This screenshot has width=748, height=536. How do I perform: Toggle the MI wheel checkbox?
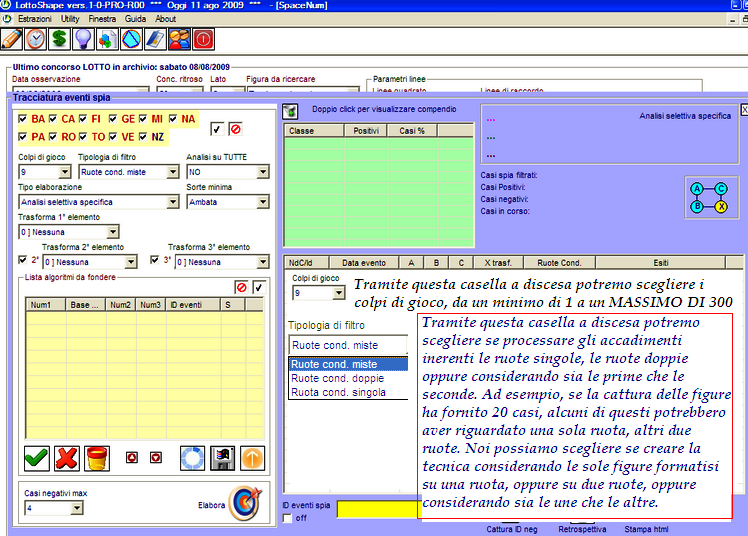[143, 118]
